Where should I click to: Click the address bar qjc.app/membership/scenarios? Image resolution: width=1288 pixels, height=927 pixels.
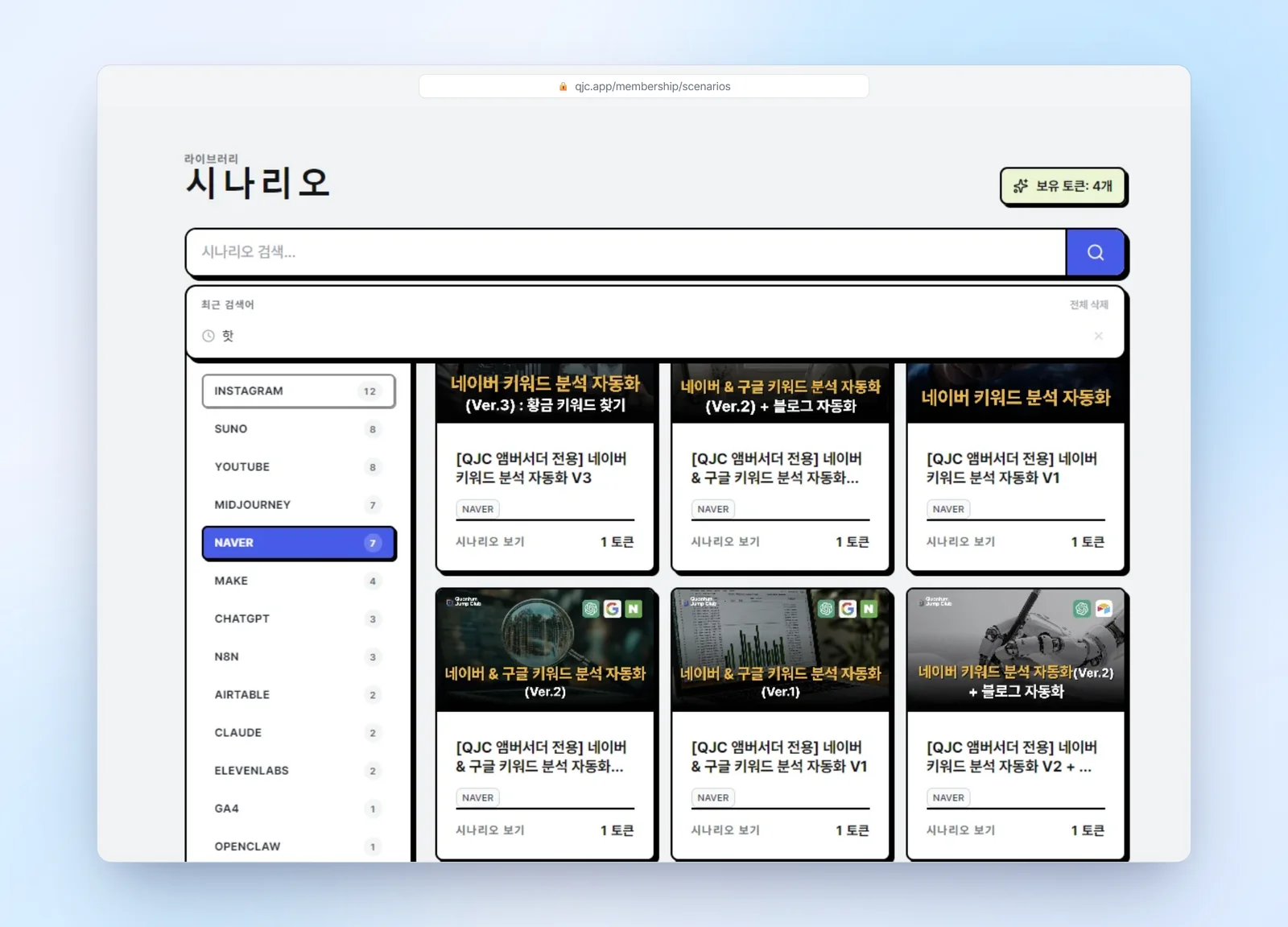(x=644, y=86)
